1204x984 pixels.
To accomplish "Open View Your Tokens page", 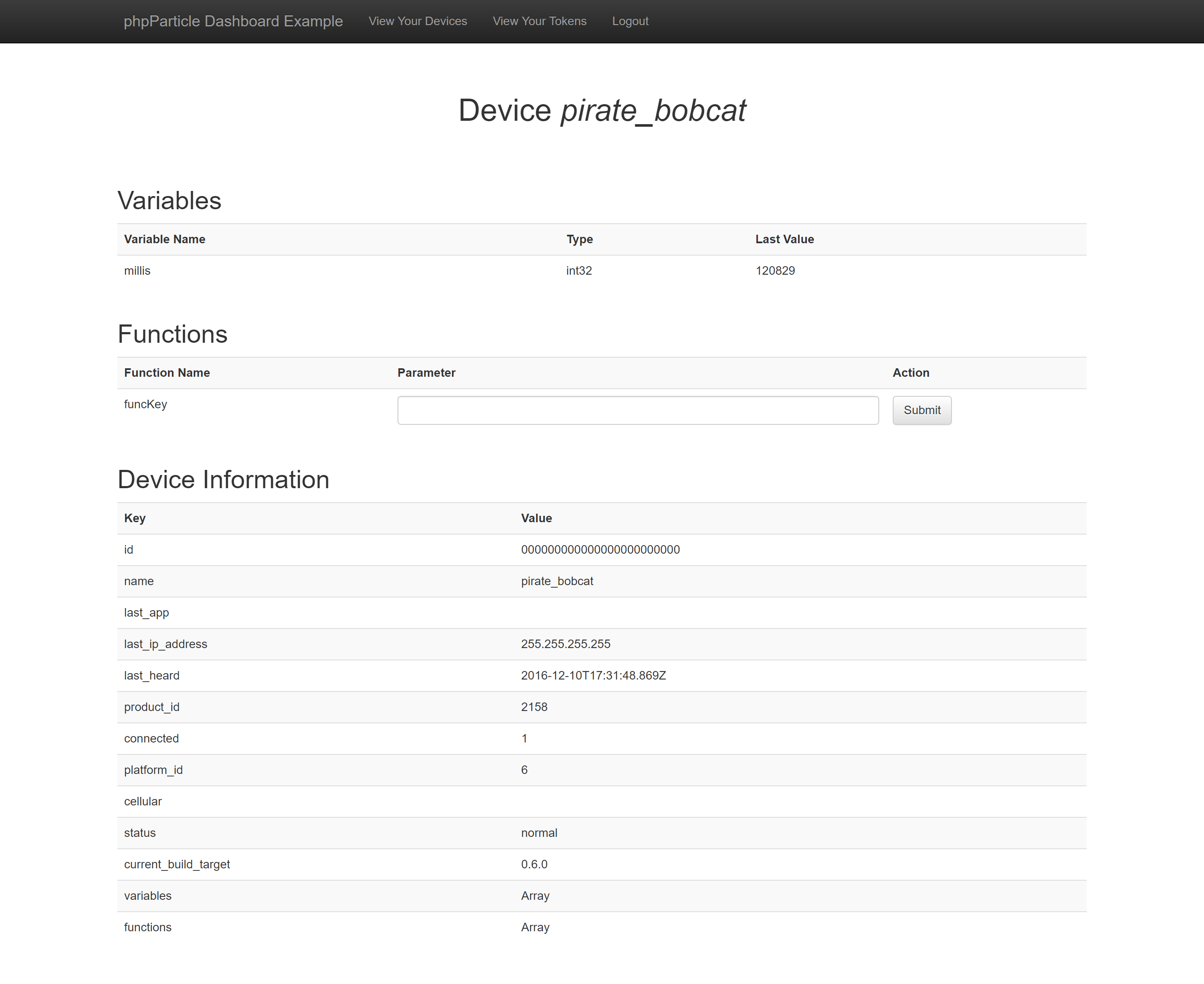I will click(540, 21).
